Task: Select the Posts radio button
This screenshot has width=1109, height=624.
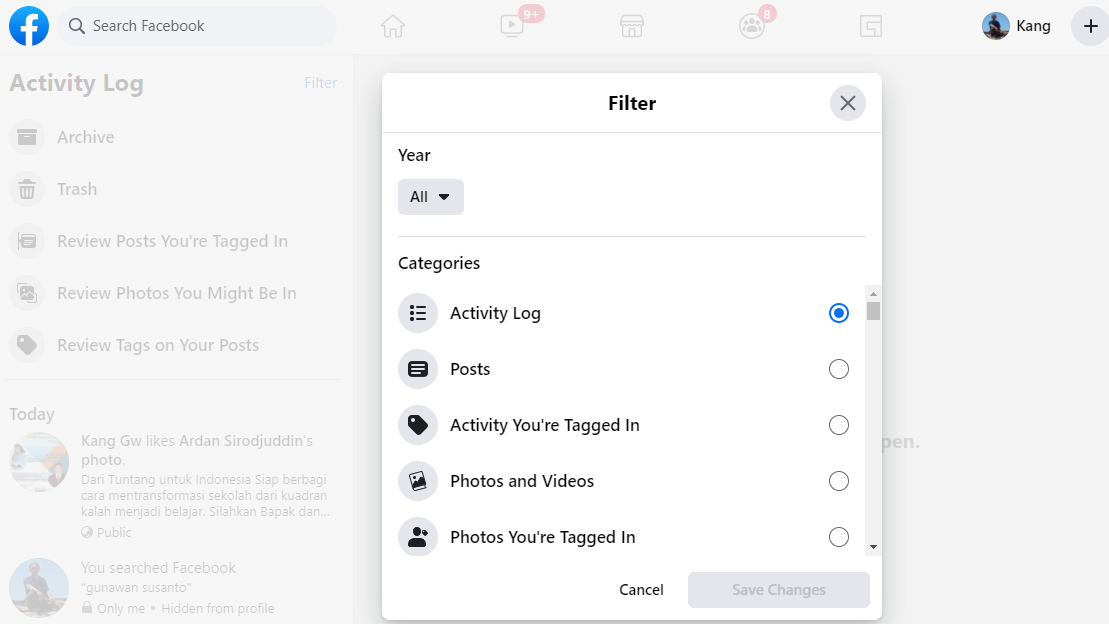Action: coord(839,369)
